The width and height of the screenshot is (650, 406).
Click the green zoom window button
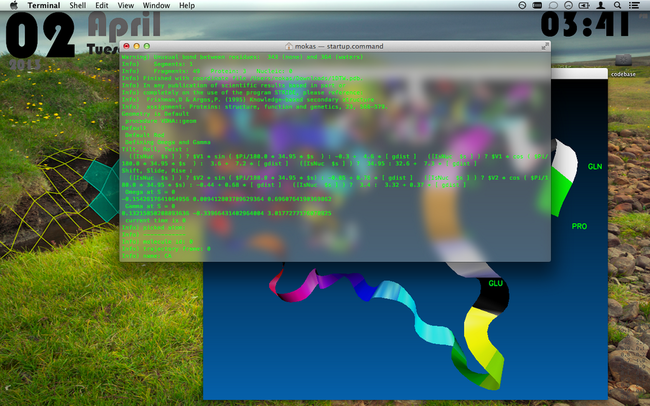pyautogui.click(x=147, y=46)
